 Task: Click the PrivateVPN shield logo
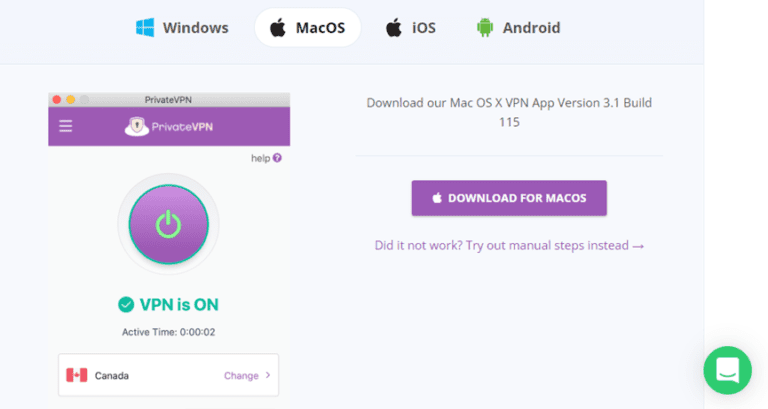[137, 126]
